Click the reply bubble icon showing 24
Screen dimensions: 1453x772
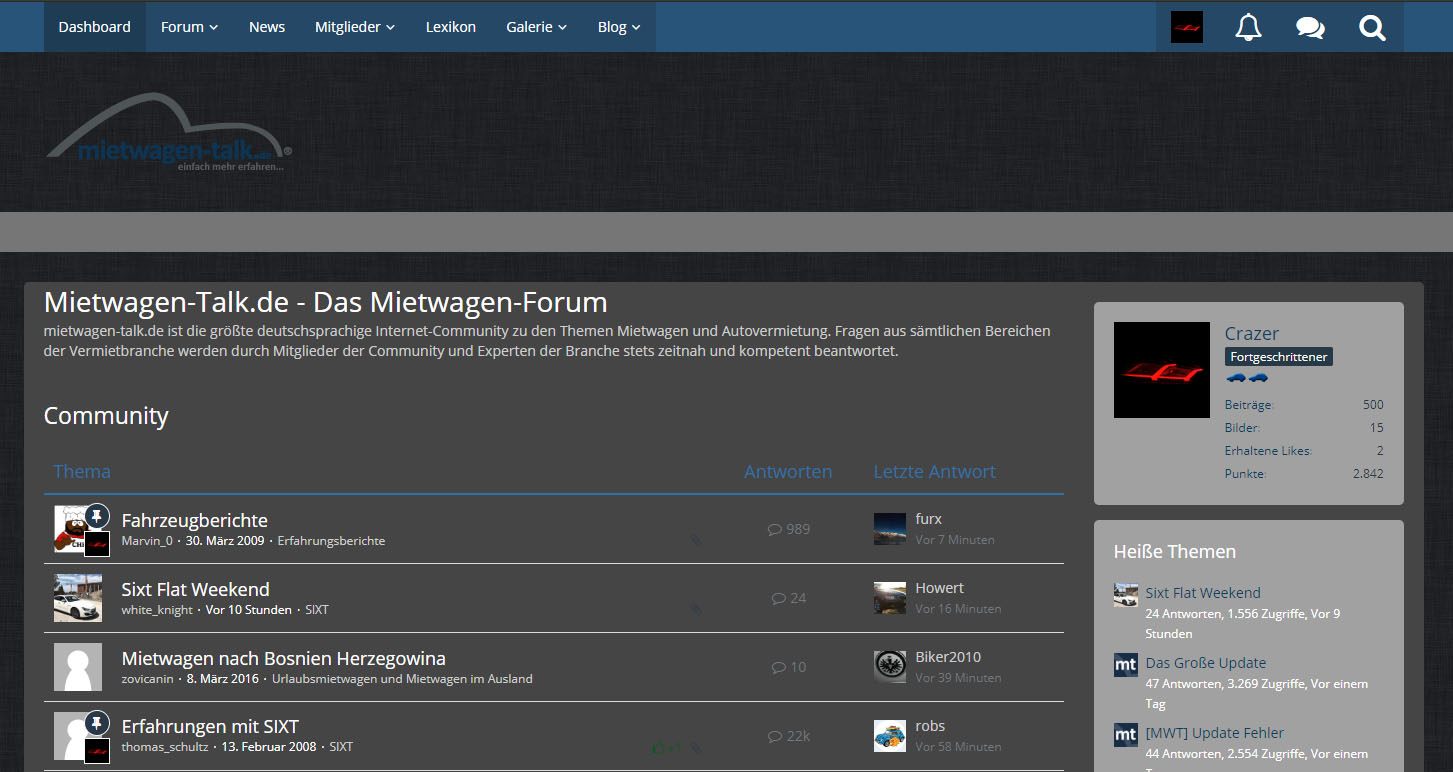point(779,598)
